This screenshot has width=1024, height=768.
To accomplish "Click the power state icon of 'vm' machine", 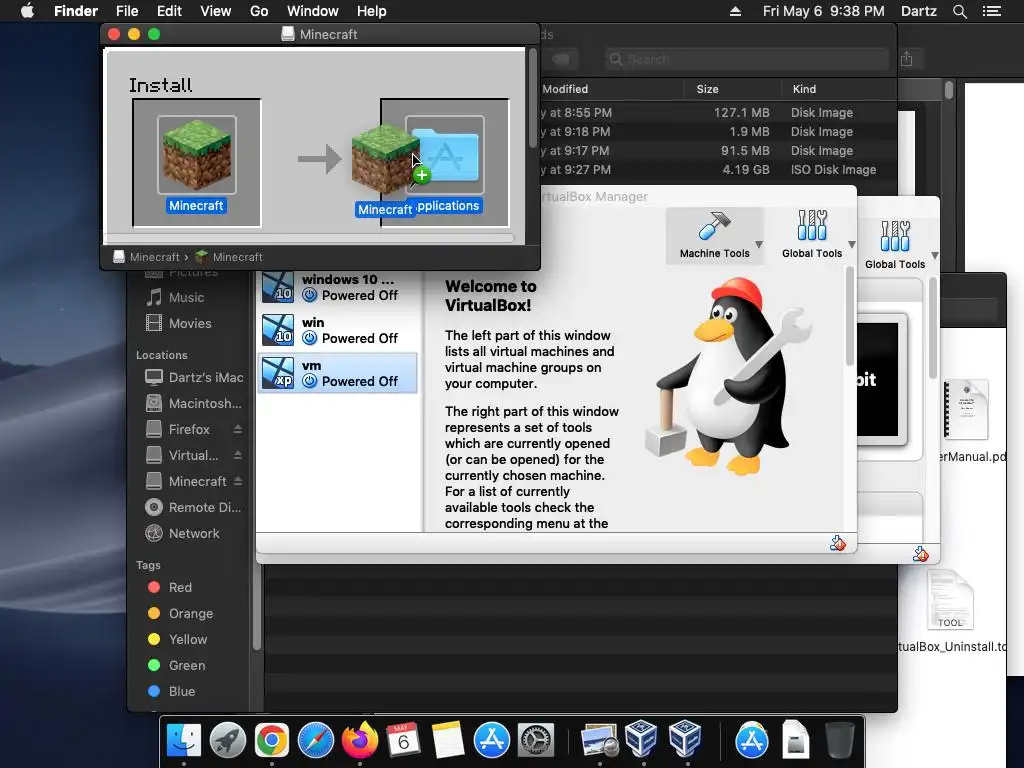I will [310, 381].
